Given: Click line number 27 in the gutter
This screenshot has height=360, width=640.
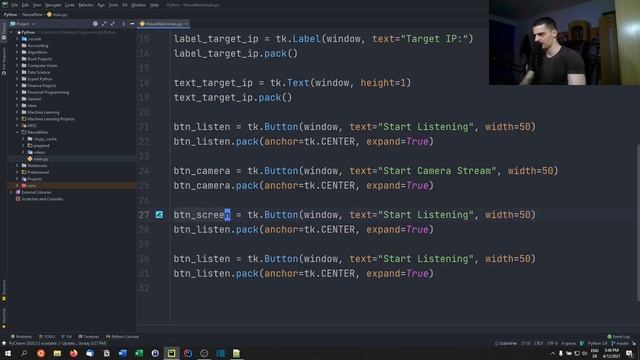Looking at the screenshot, I should [x=144, y=215].
